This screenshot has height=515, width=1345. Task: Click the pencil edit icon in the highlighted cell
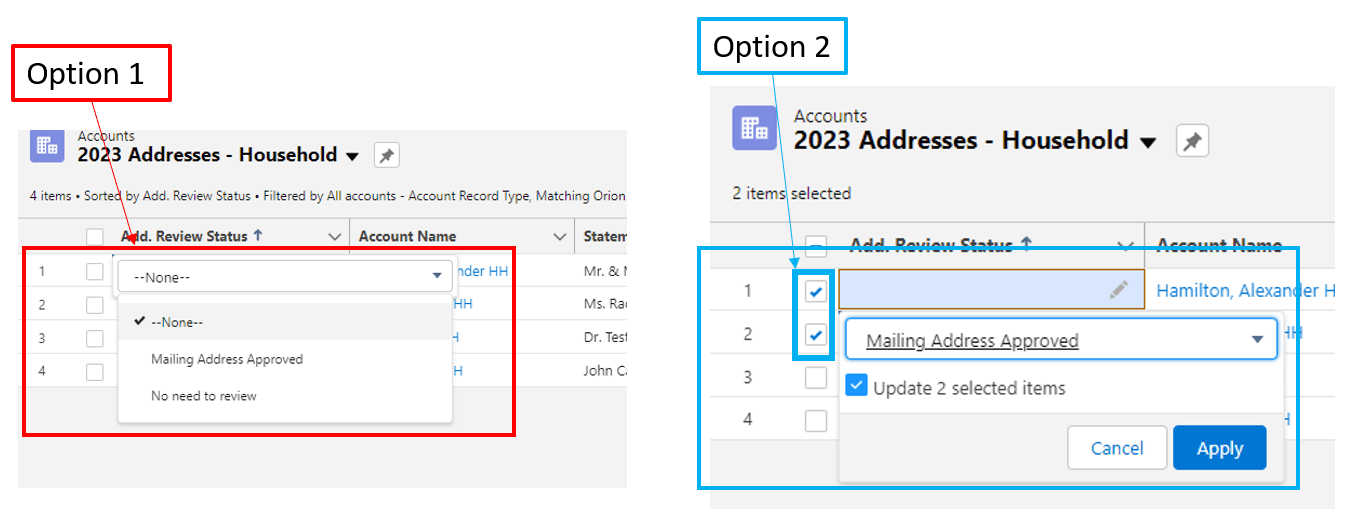[x=1118, y=290]
